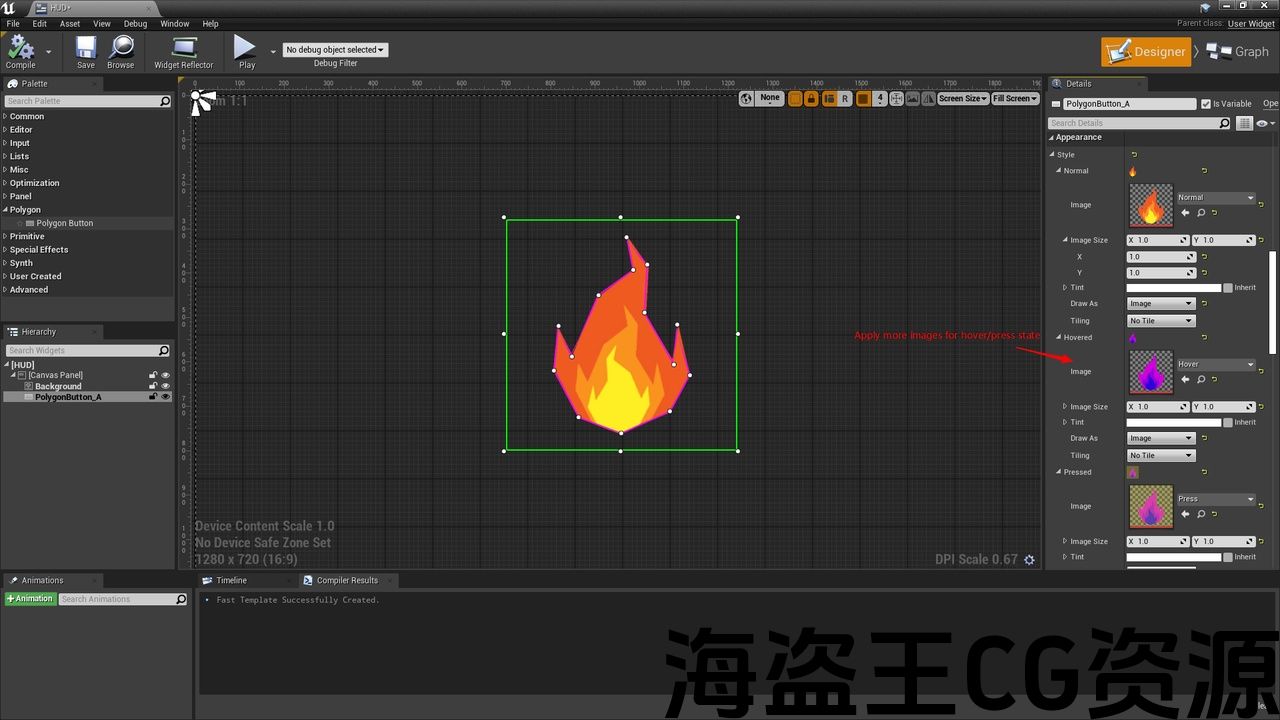Add a new Animation
This screenshot has height=720, width=1280.
tap(30, 599)
